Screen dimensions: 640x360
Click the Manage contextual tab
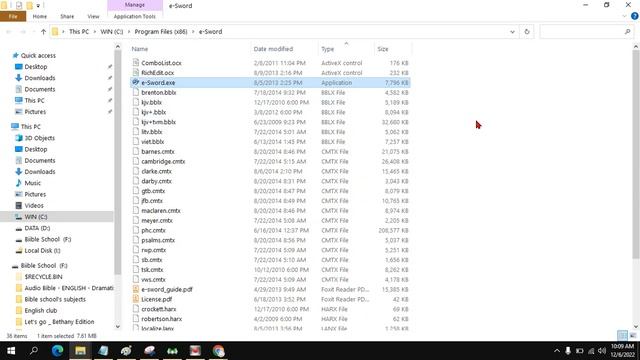click(135, 5)
